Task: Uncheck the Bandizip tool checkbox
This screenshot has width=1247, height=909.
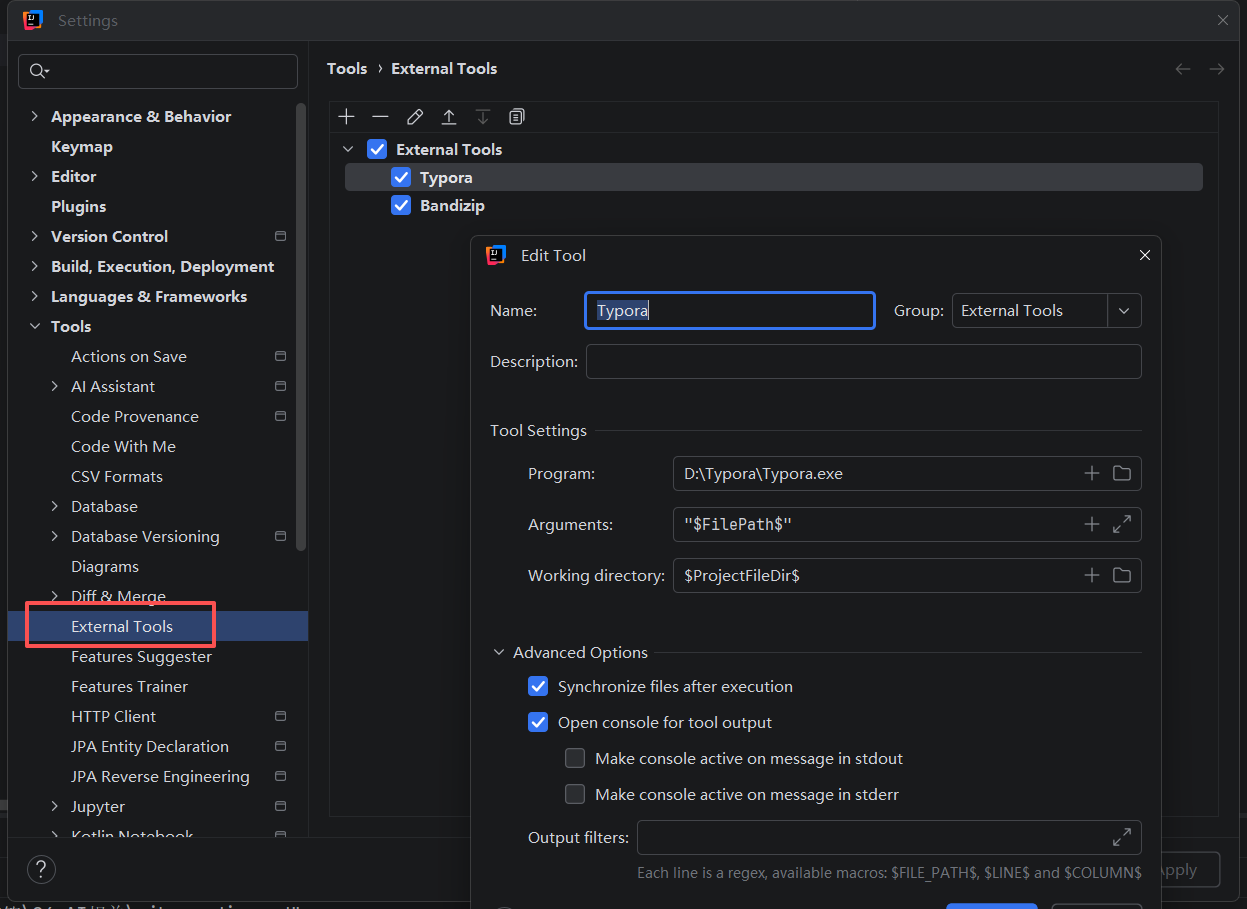Action: 401,206
